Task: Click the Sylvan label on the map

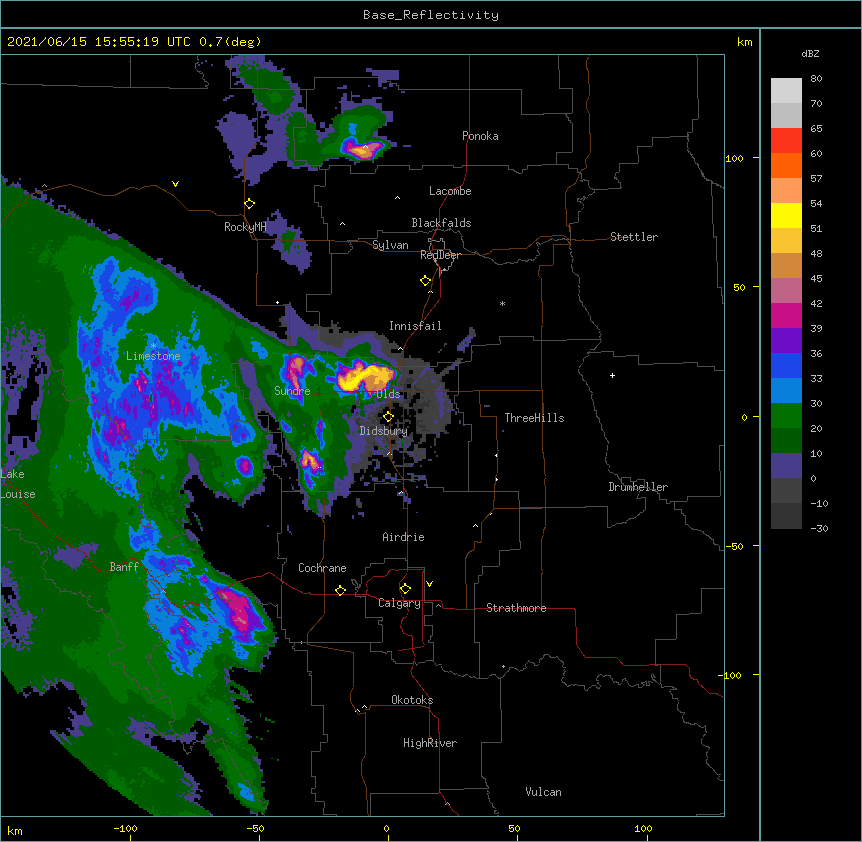Action: pyautogui.click(x=390, y=245)
